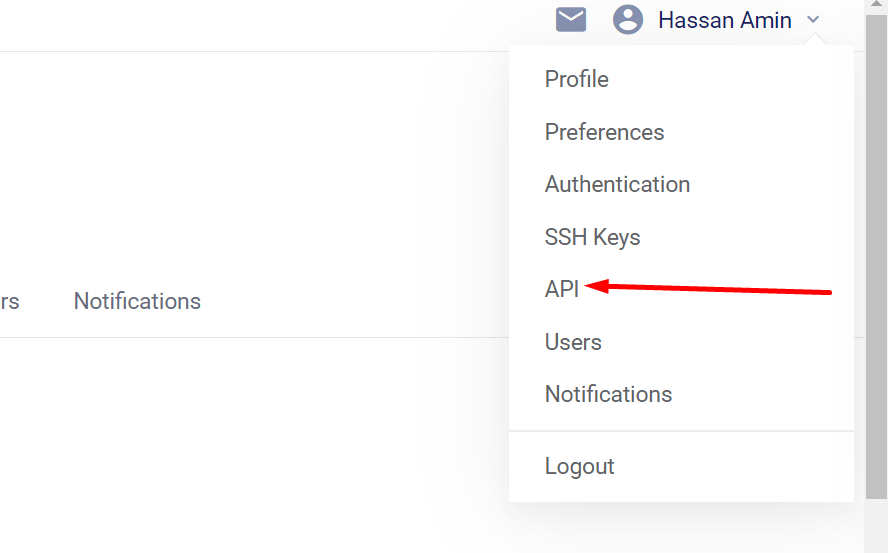888x553 pixels.
Task: Click the vertical scrollbar thumb
Action: (876, 256)
